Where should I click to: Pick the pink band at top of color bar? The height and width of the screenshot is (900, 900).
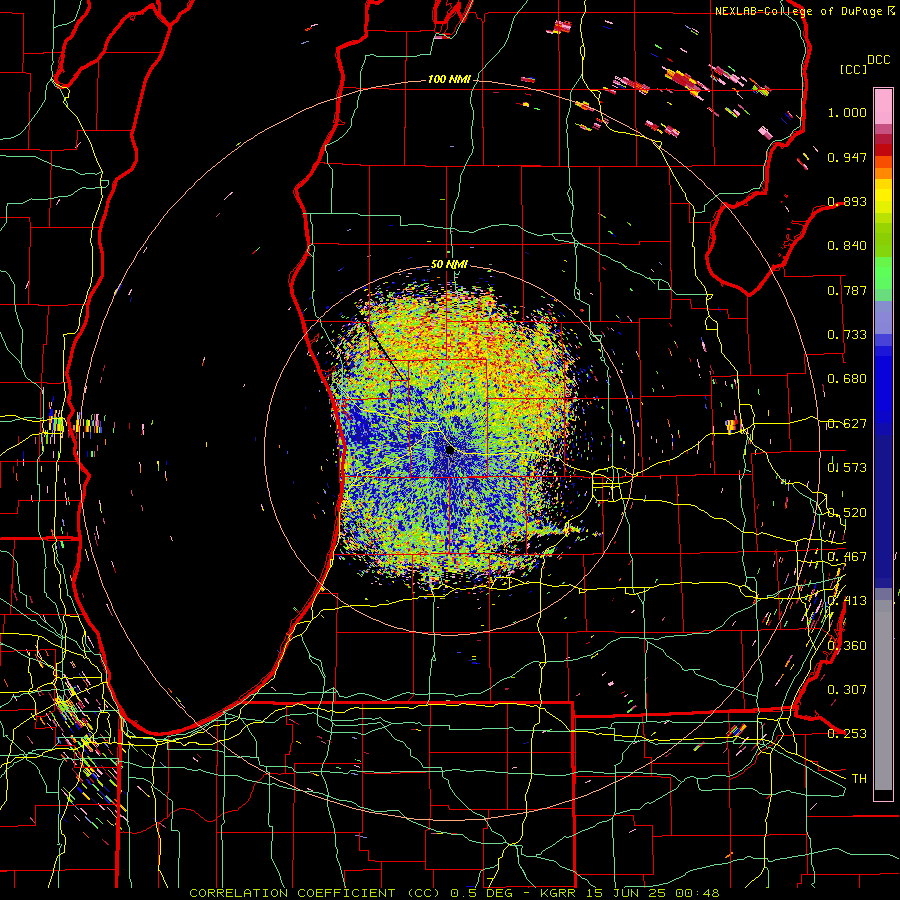click(883, 106)
